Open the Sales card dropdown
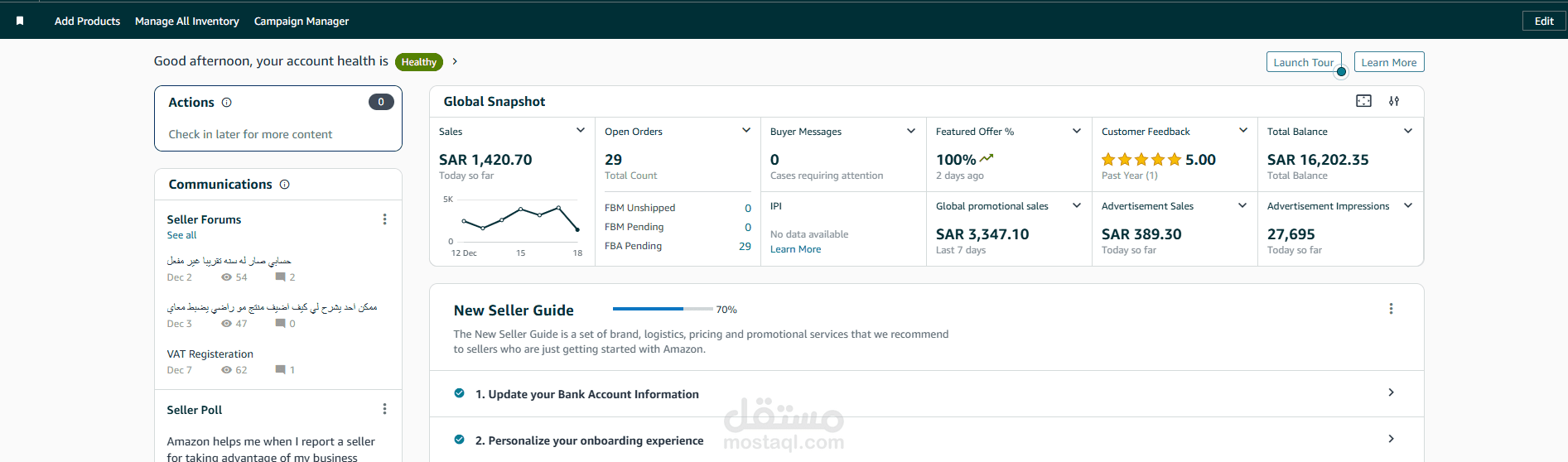Viewport: 1568px width, 462px height. click(581, 131)
